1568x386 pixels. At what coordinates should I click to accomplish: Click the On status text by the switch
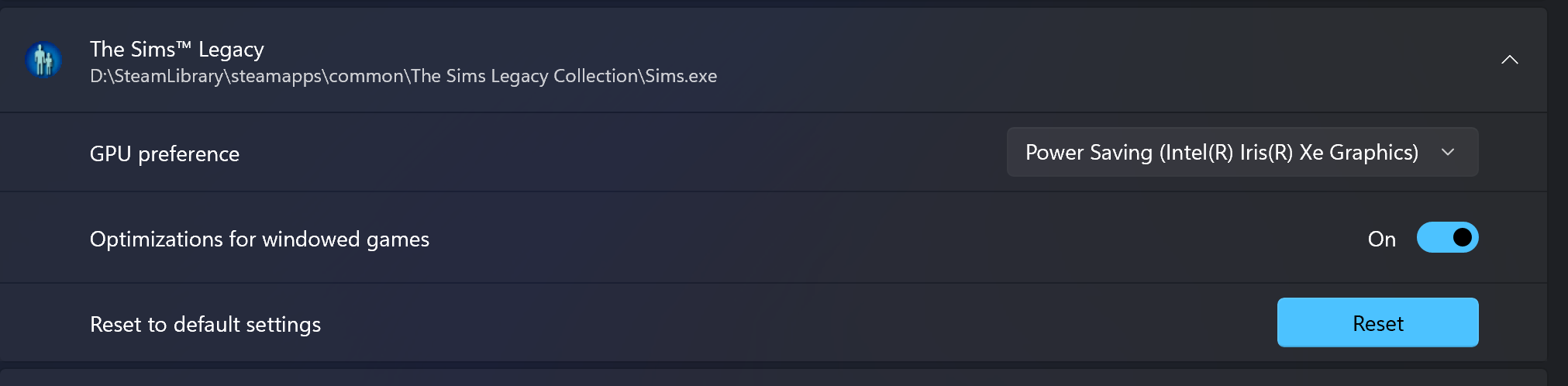[1381, 239]
